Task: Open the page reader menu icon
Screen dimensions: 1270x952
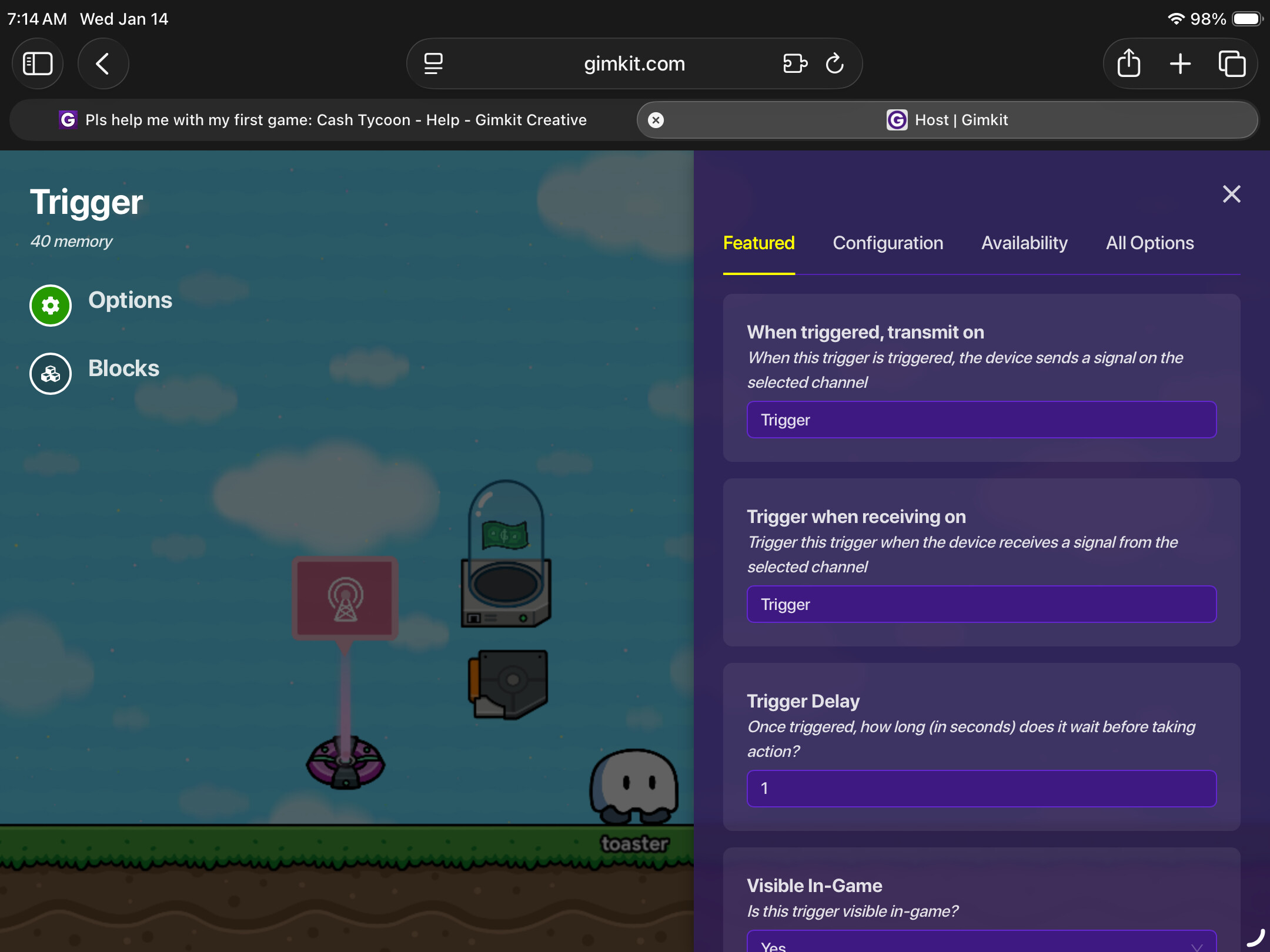Action: (433, 63)
